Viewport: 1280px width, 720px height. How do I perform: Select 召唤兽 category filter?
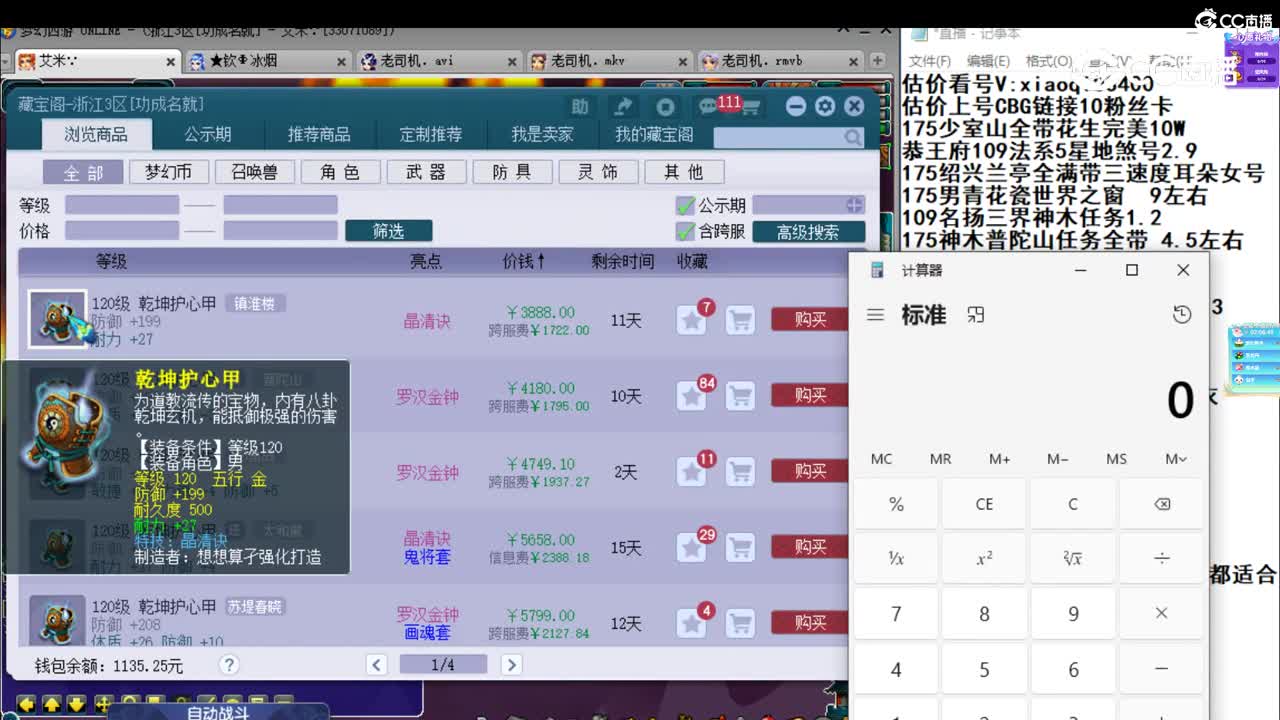pyautogui.click(x=255, y=172)
